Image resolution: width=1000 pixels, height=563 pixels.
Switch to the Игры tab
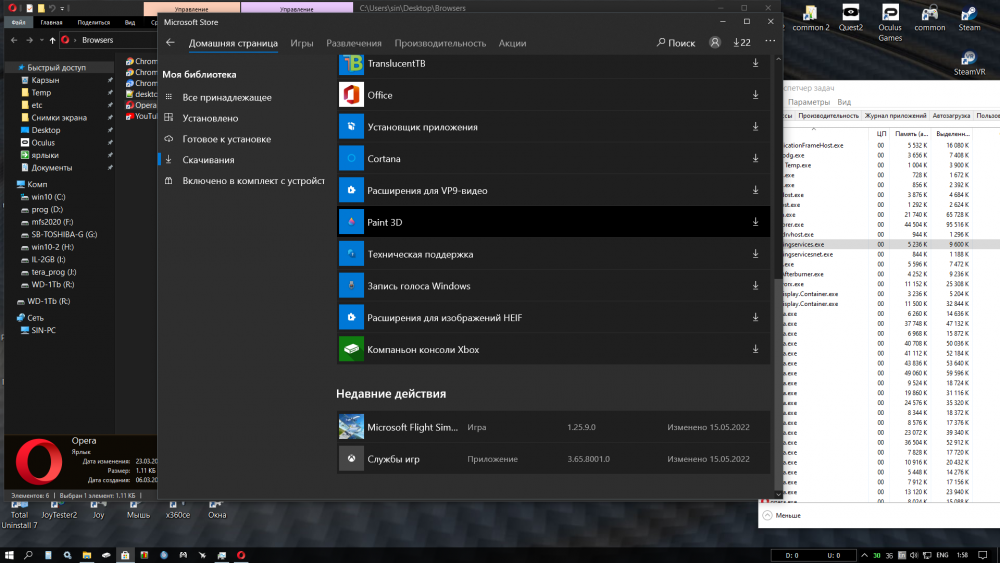click(302, 43)
